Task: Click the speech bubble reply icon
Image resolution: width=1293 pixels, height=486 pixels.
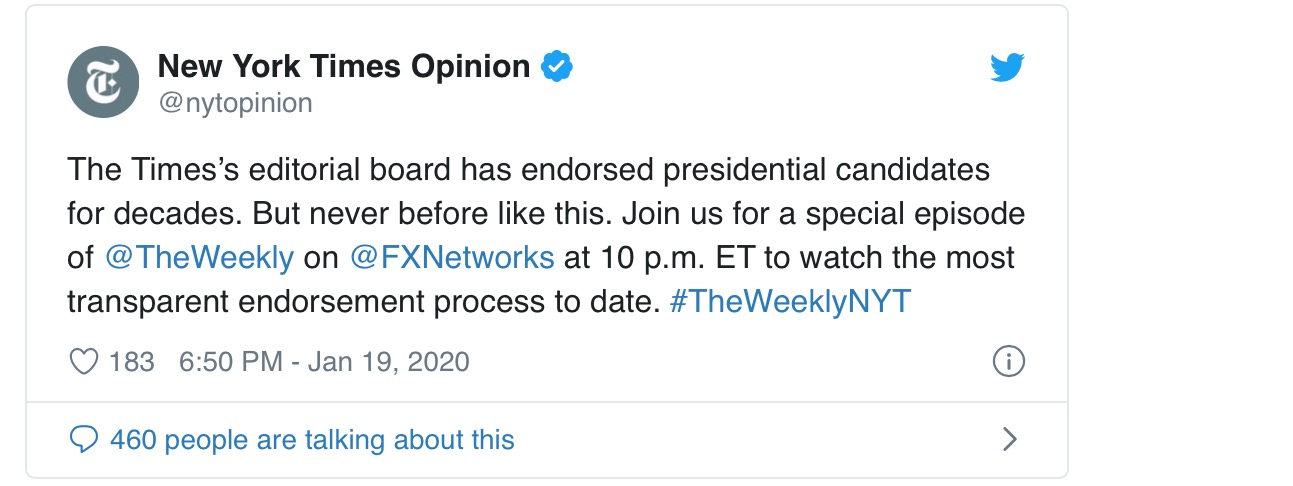Action: (84, 439)
